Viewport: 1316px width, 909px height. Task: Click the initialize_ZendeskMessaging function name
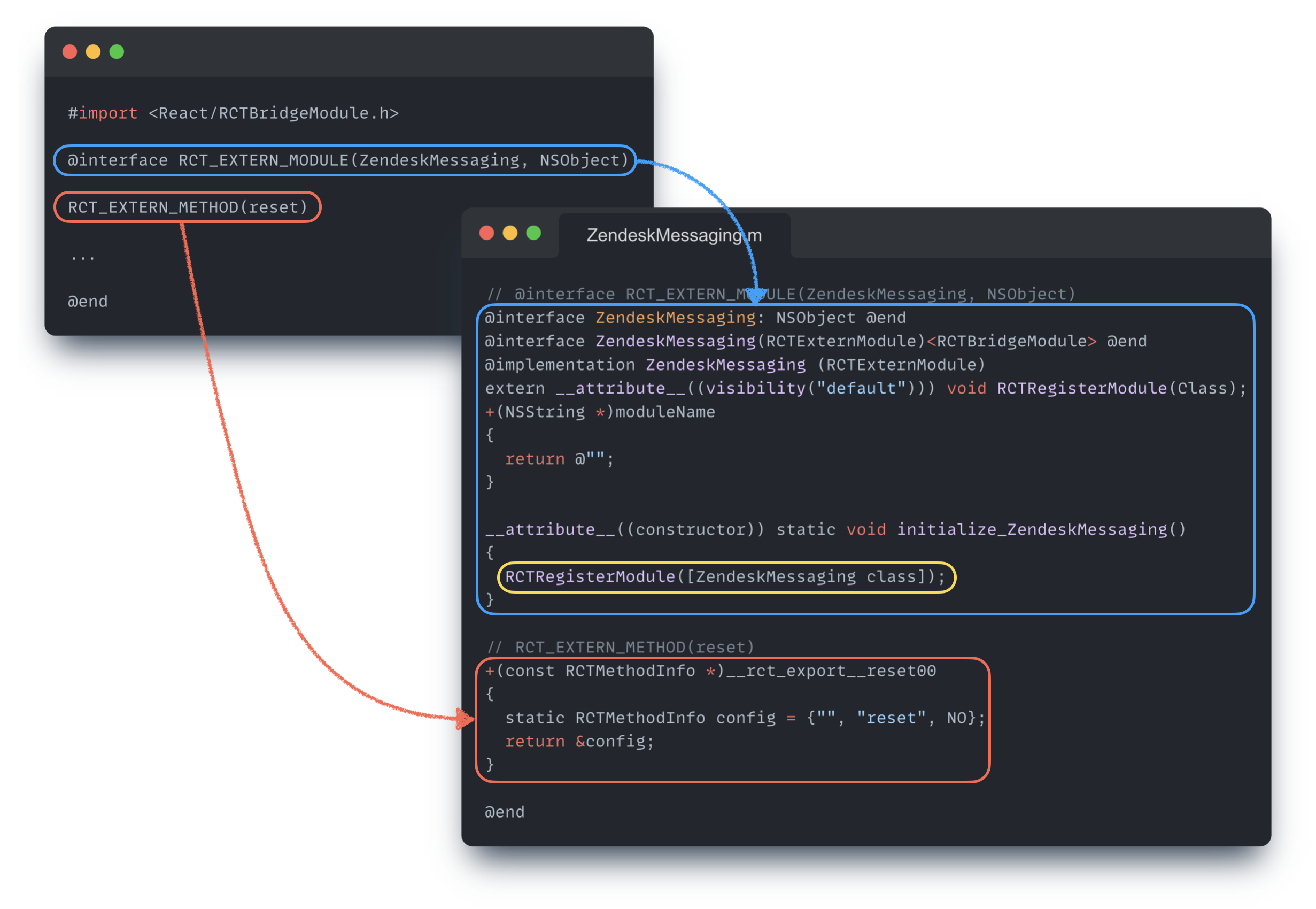tap(1032, 530)
